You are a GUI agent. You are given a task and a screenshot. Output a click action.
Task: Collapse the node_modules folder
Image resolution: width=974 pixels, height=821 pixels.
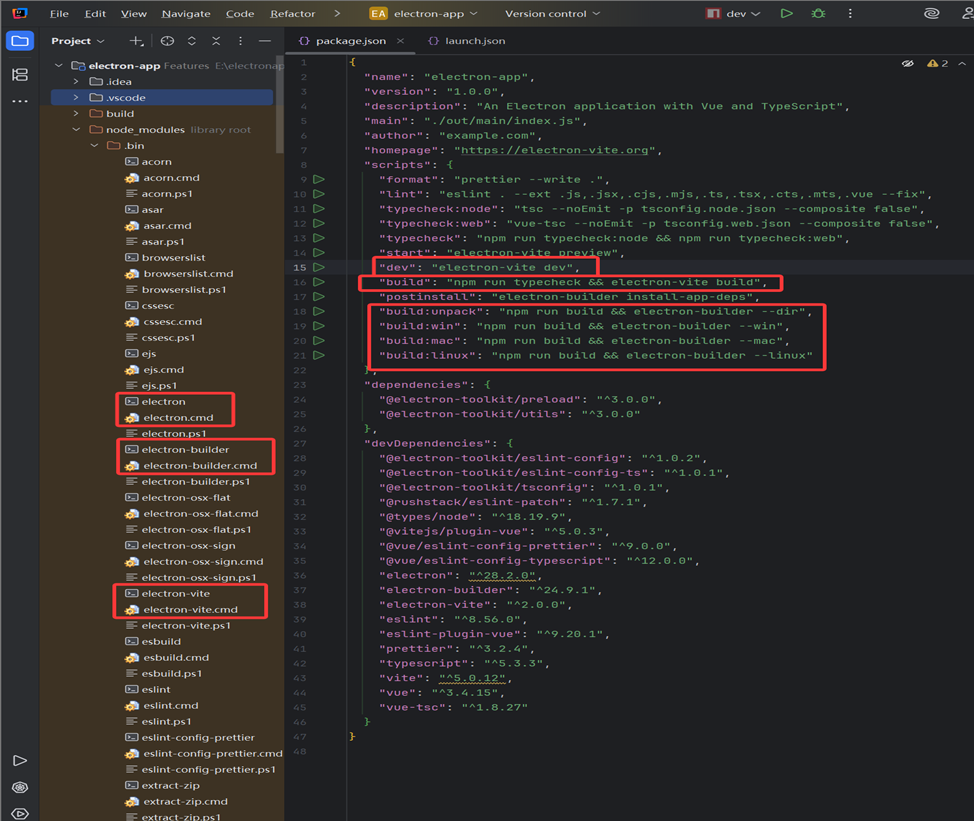click(x=76, y=130)
